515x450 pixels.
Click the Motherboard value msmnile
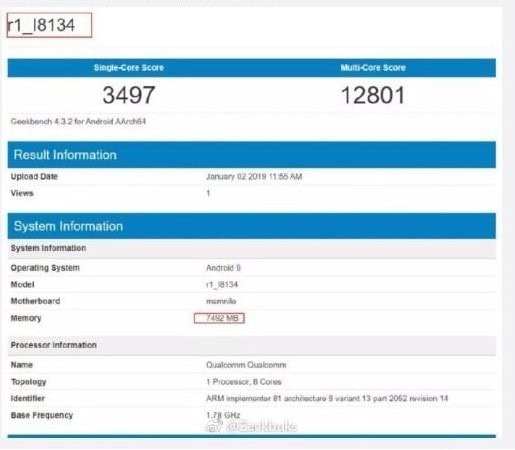click(221, 301)
